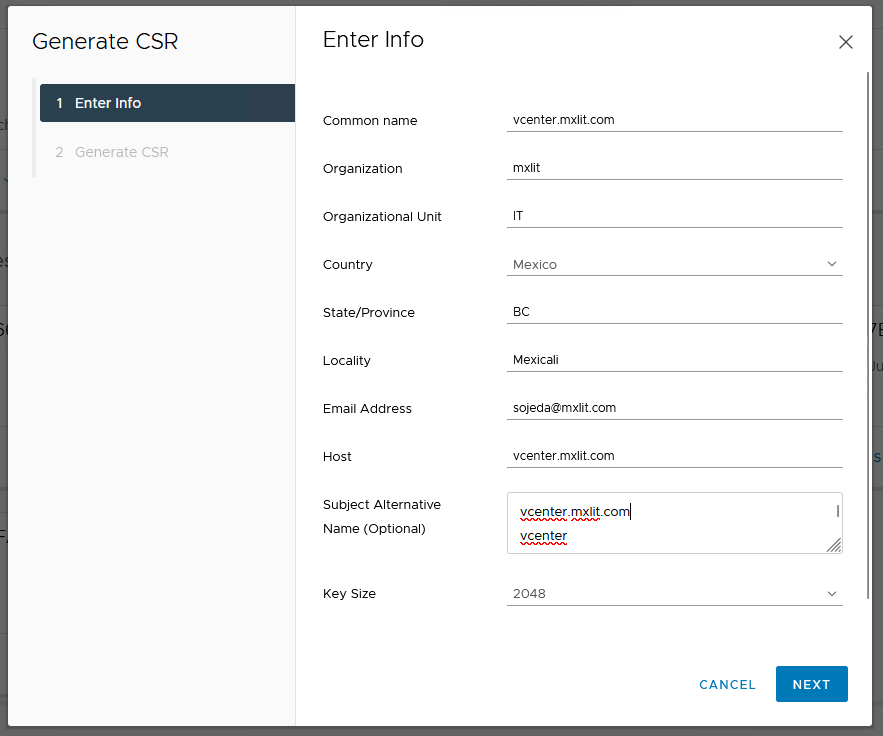Select step 1 Enter Info
This screenshot has width=883, height=736.
pyautogui.click(x=167, y=103)
